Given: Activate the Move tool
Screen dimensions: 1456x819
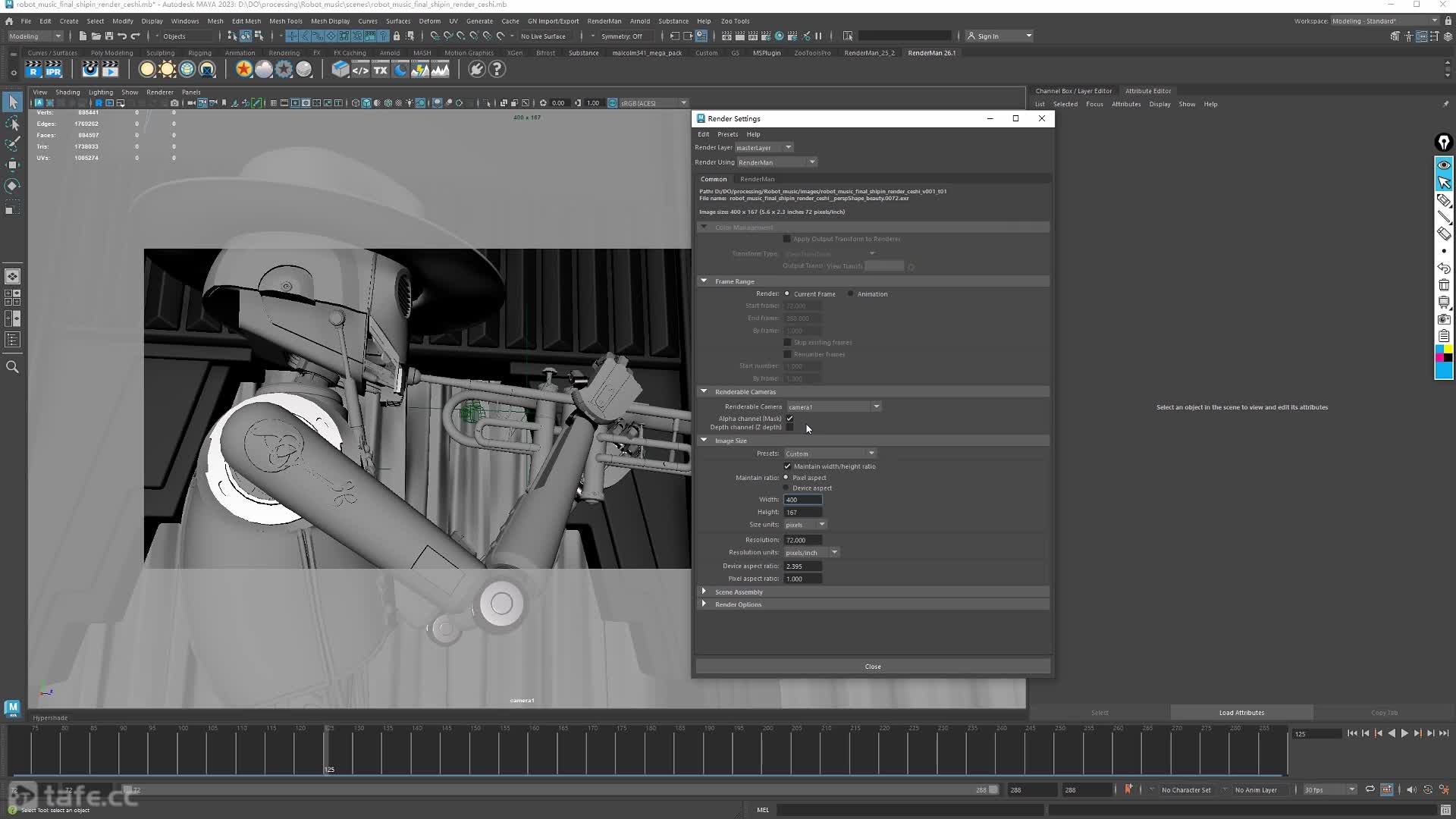Looking at the screenshot, I should point(12,165).
